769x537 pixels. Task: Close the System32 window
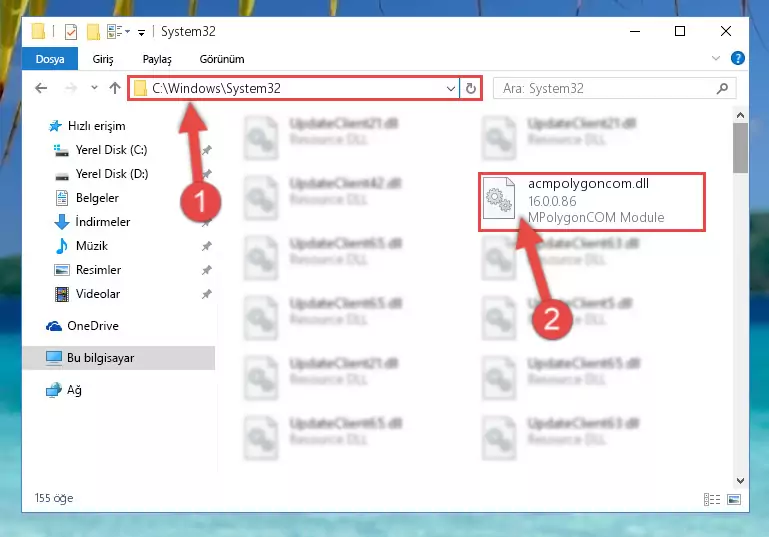tap(726, 31)
